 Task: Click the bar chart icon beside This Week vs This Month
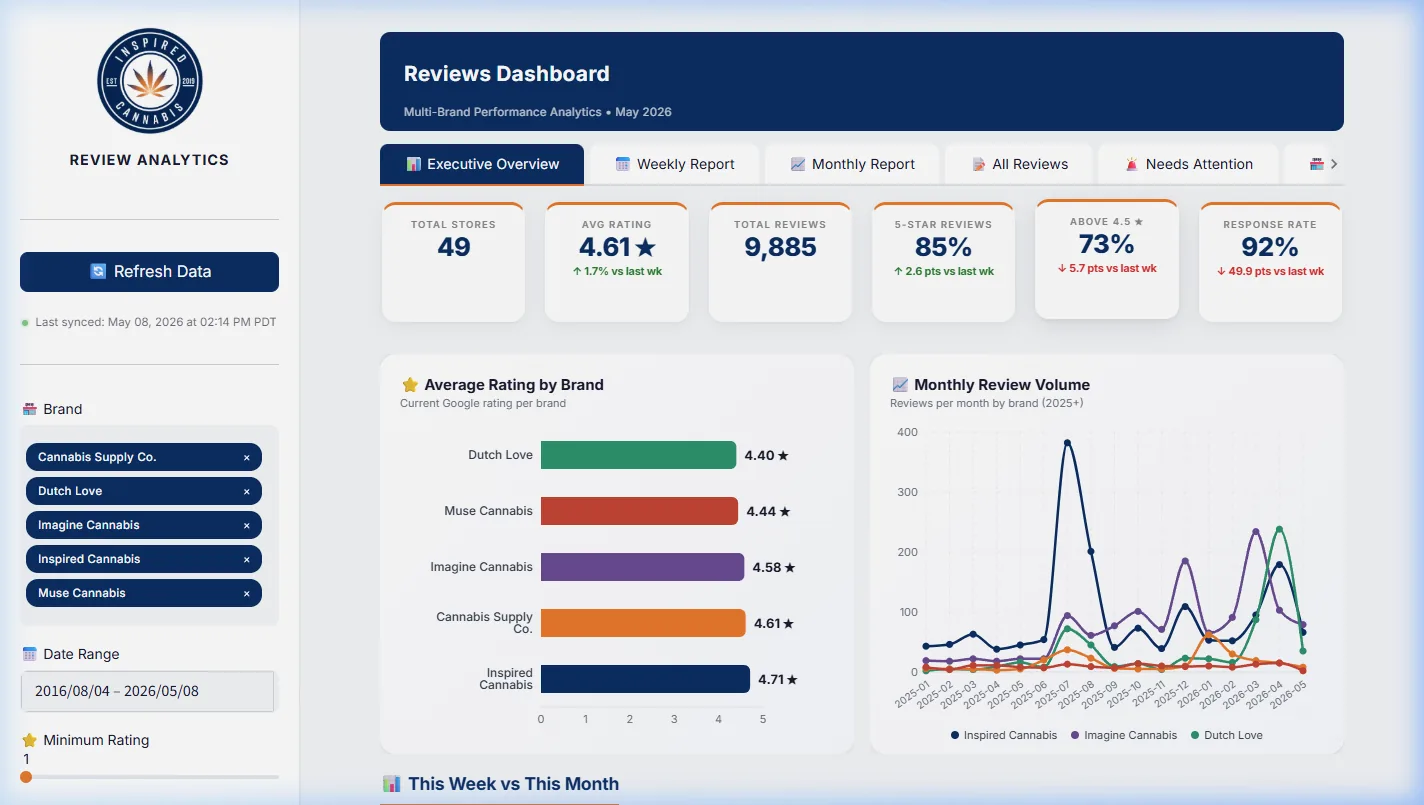391,784
